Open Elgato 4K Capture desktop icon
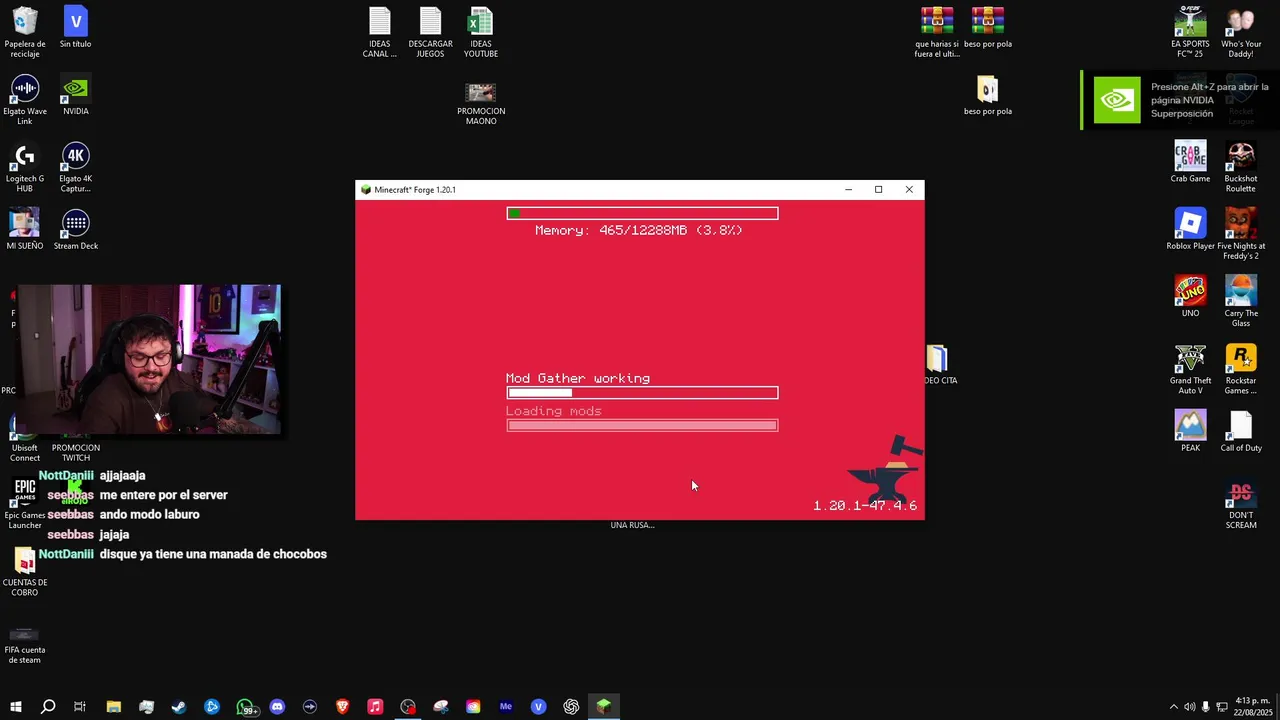1280x720 pixels. click(76, 167)
